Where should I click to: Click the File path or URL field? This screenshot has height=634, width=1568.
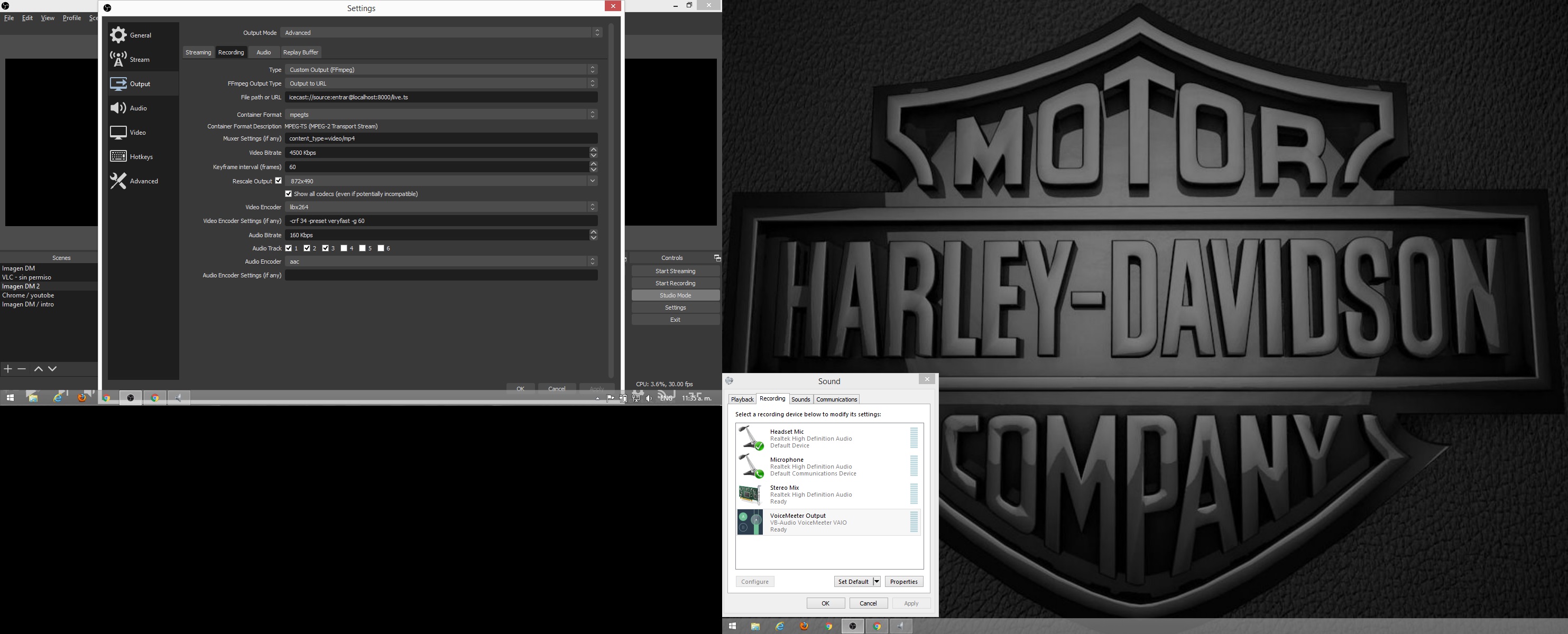tap(441, 97)
